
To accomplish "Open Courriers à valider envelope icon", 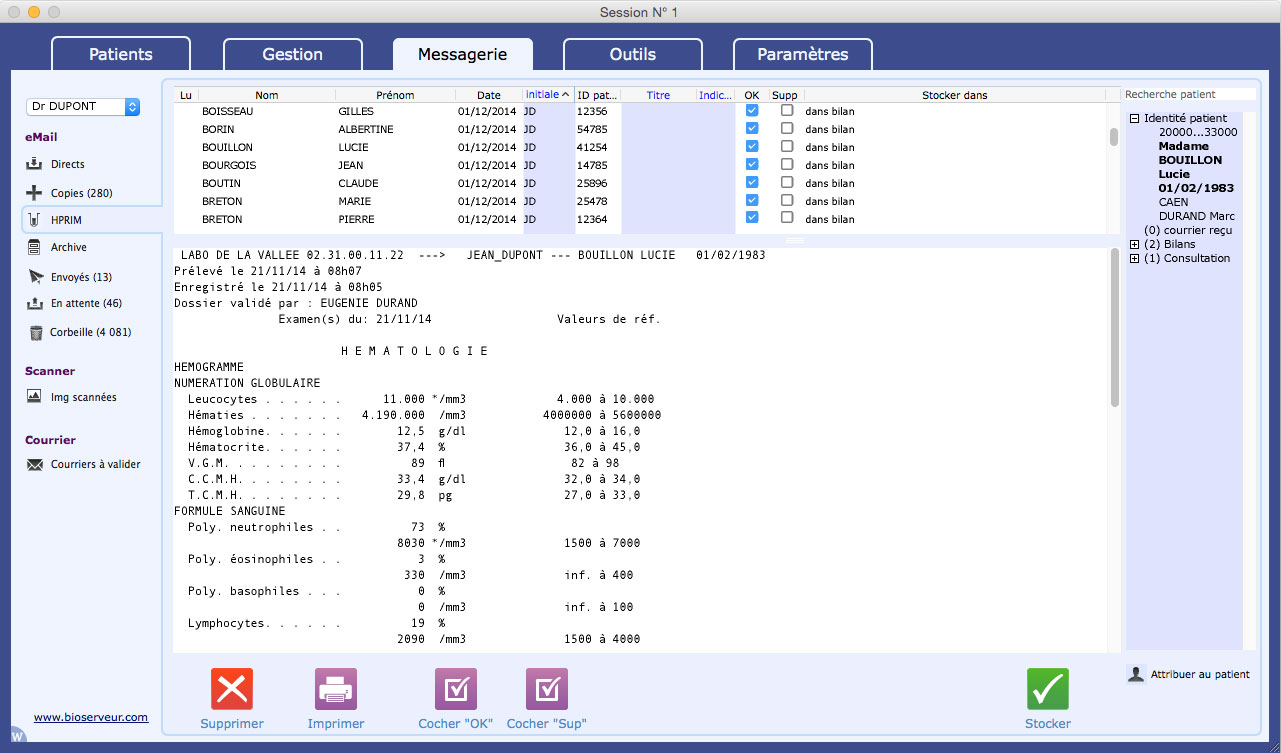I will pos(34,464).
